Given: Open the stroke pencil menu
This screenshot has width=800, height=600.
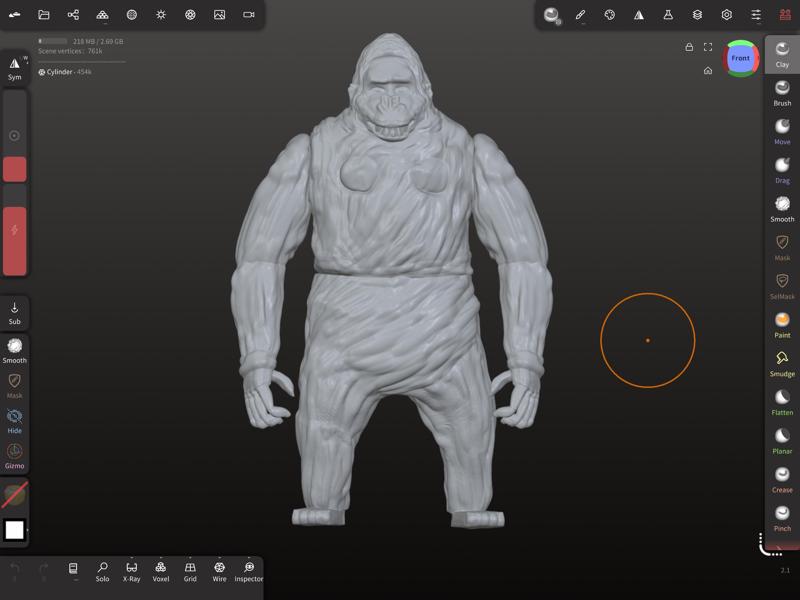Looking at the screenshot, I should coord(580,15).
